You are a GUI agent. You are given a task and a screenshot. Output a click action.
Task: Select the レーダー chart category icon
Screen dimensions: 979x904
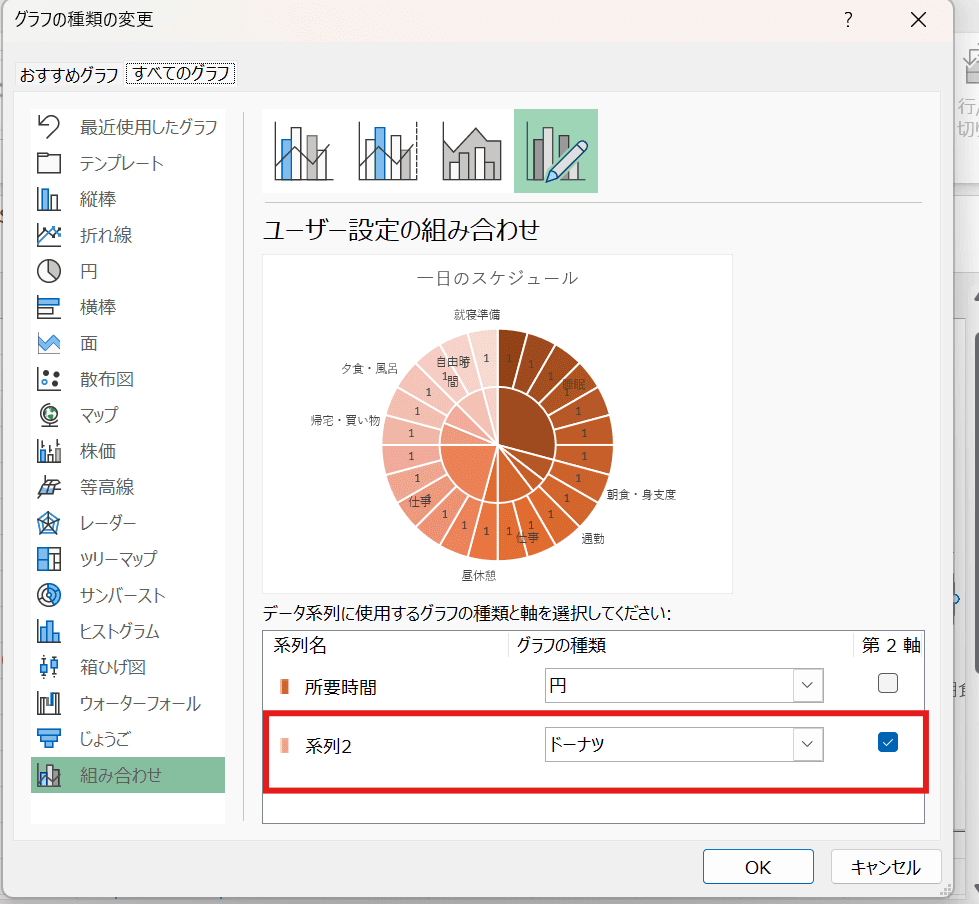tap(62, 523)
